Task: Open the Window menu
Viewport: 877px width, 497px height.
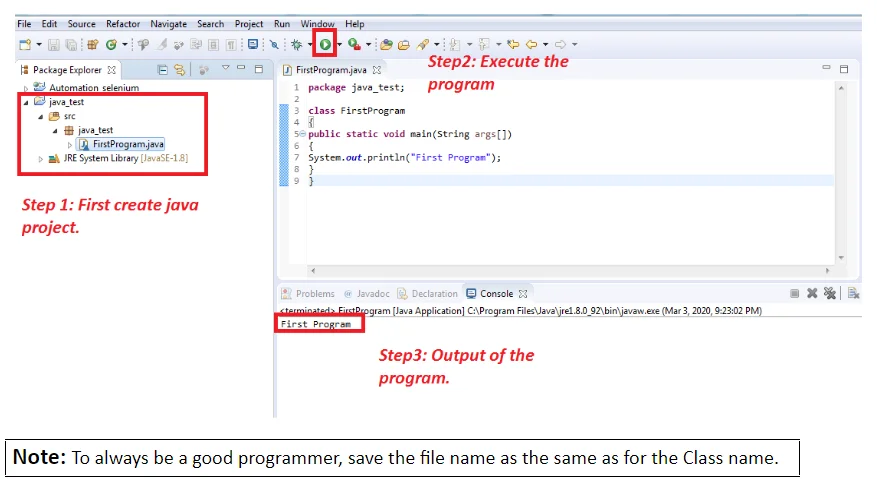Action: pyautogui.click(x=318, y=24)
